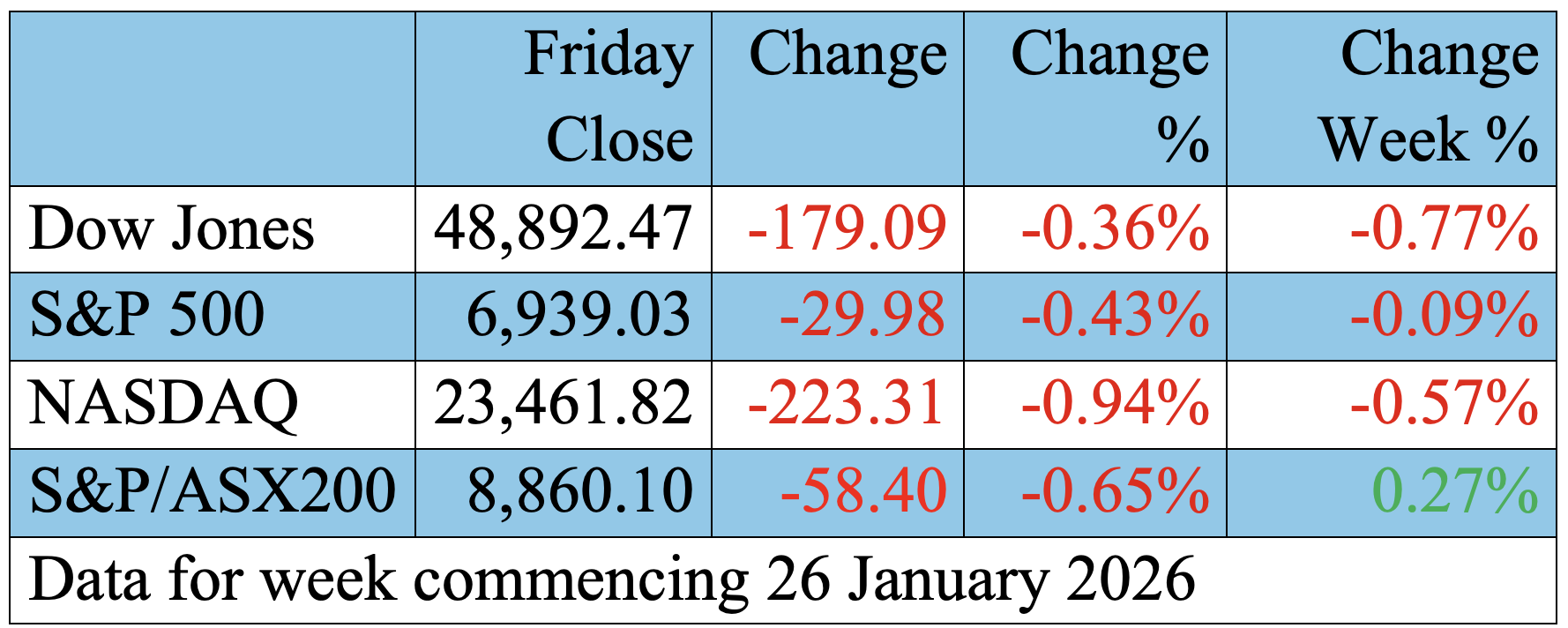Image resolution: width=1568 pixels, height=628 pixels.
Task: Select the ASX200 change of -58.40
Action: (862, 491)
